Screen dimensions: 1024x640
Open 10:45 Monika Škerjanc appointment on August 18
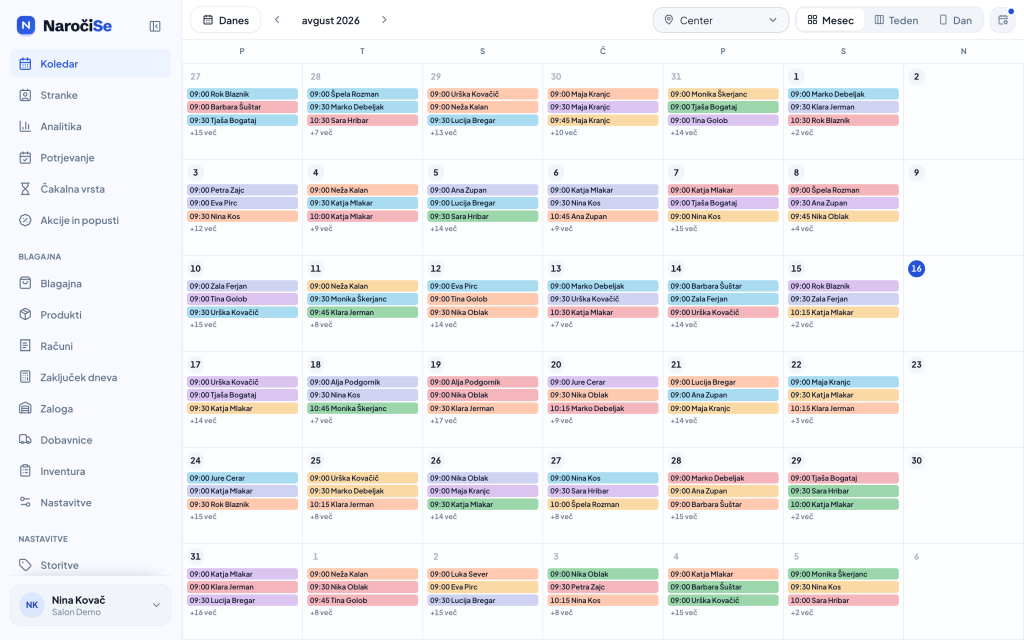[362, 408]
